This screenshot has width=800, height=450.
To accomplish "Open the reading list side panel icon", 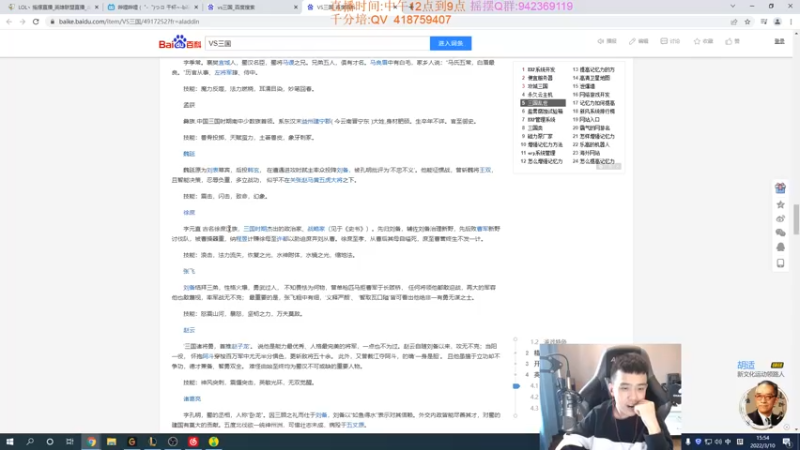I will (764, 21).
